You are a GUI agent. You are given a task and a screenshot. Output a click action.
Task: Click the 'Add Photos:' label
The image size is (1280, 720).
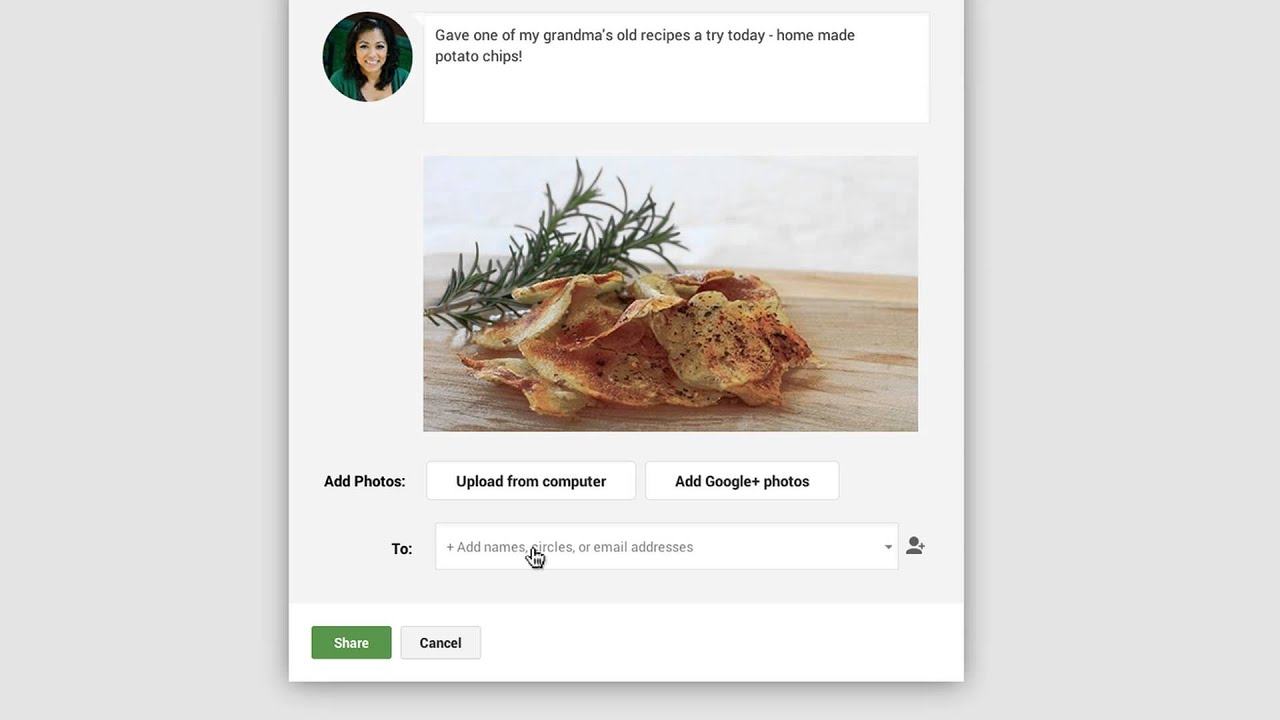[364, 481]
